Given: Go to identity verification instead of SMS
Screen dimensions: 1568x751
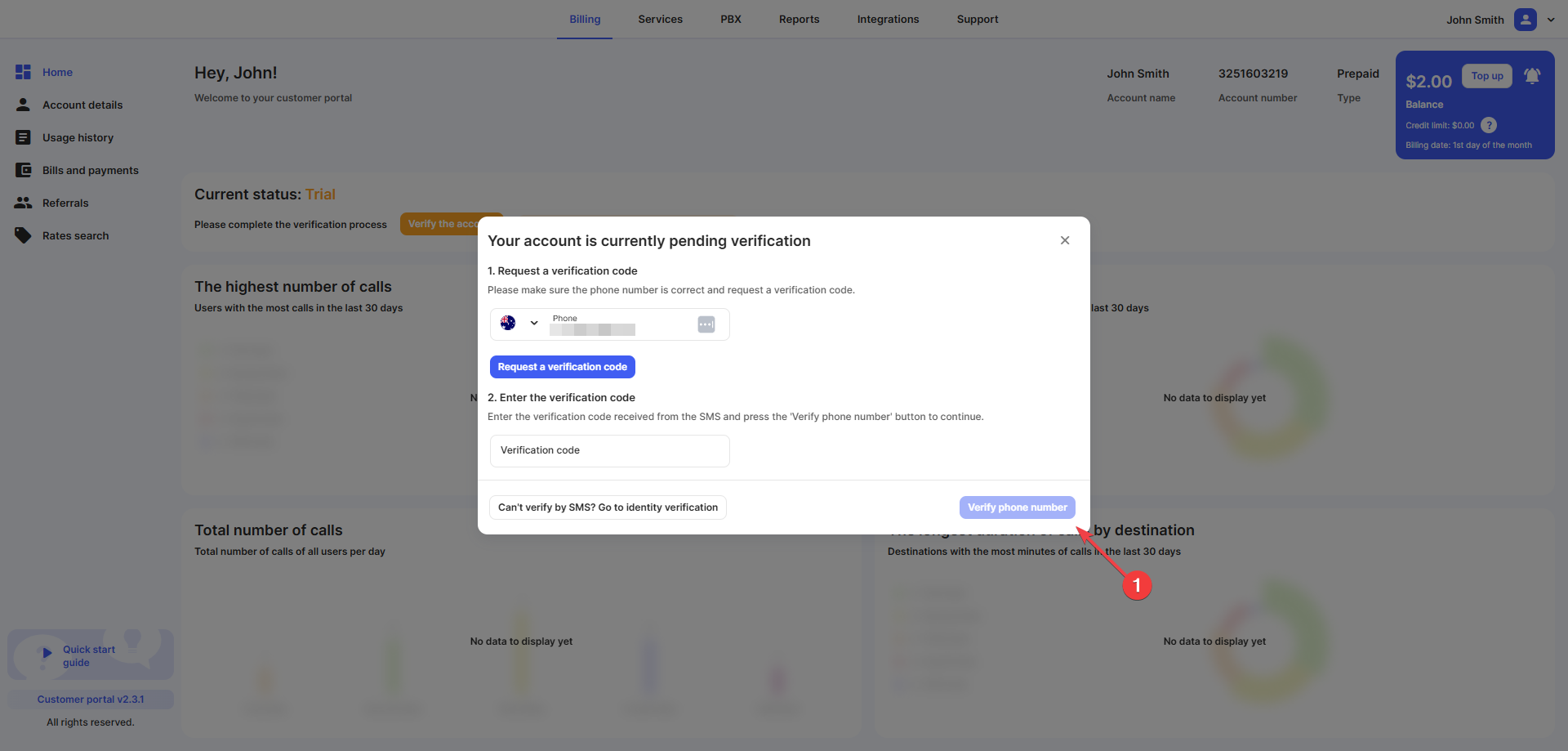Looking at the screenshot, I should coord(608,507).
